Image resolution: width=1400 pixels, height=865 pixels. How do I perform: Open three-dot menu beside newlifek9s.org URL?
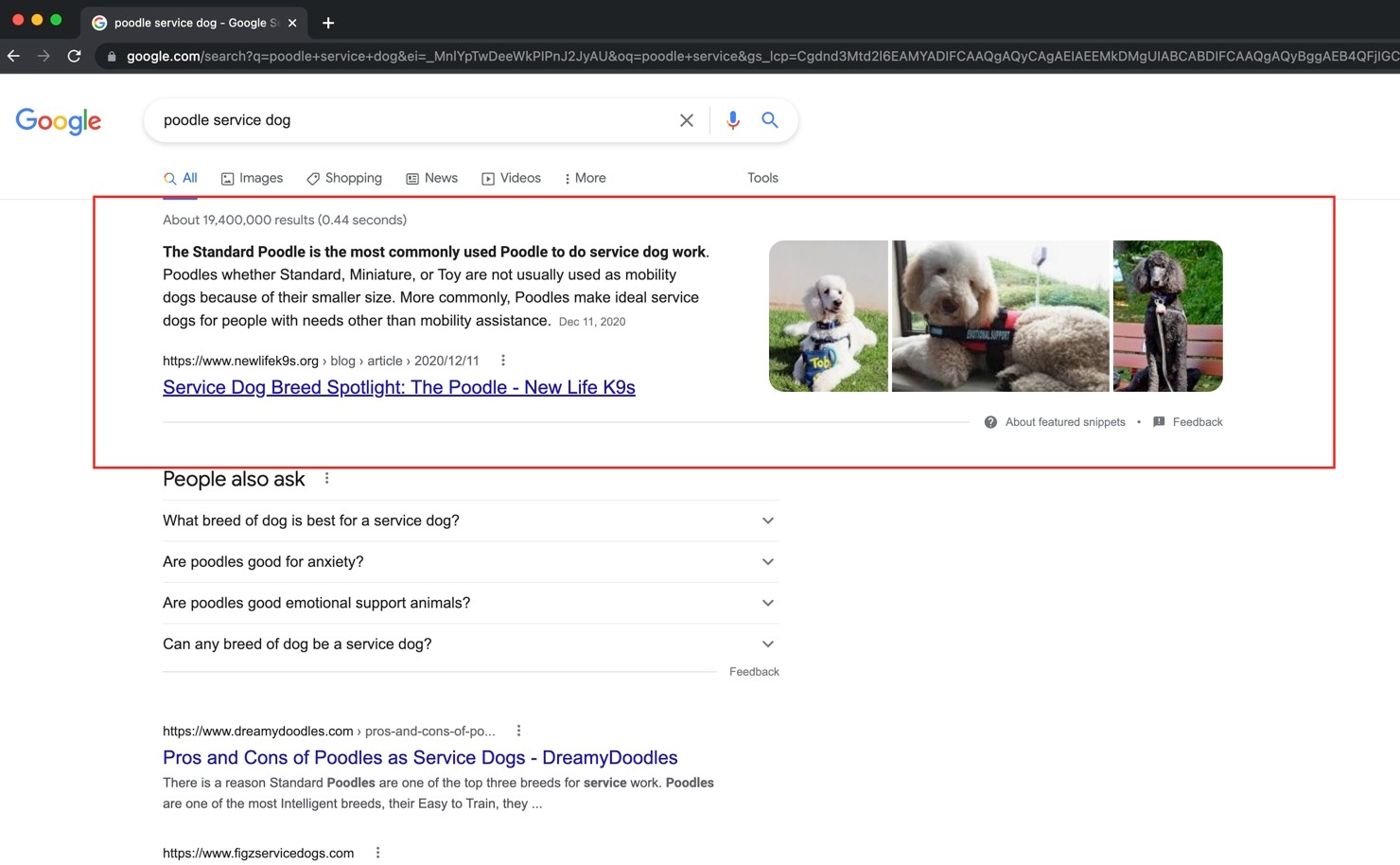point(503,361)
